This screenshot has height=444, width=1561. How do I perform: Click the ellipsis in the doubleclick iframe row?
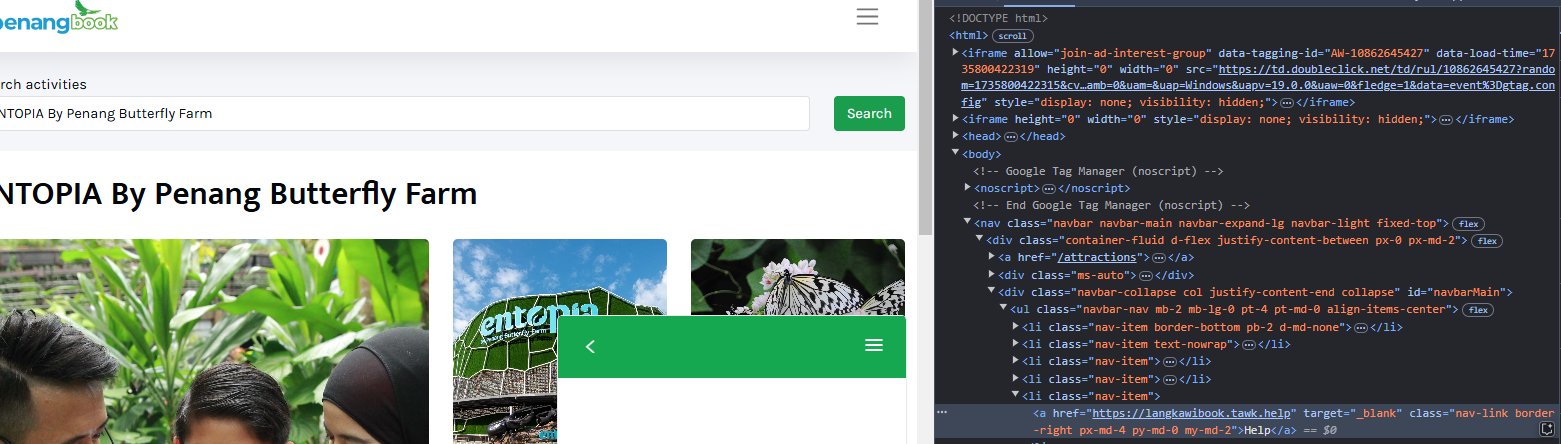[x=1286, y=103]
